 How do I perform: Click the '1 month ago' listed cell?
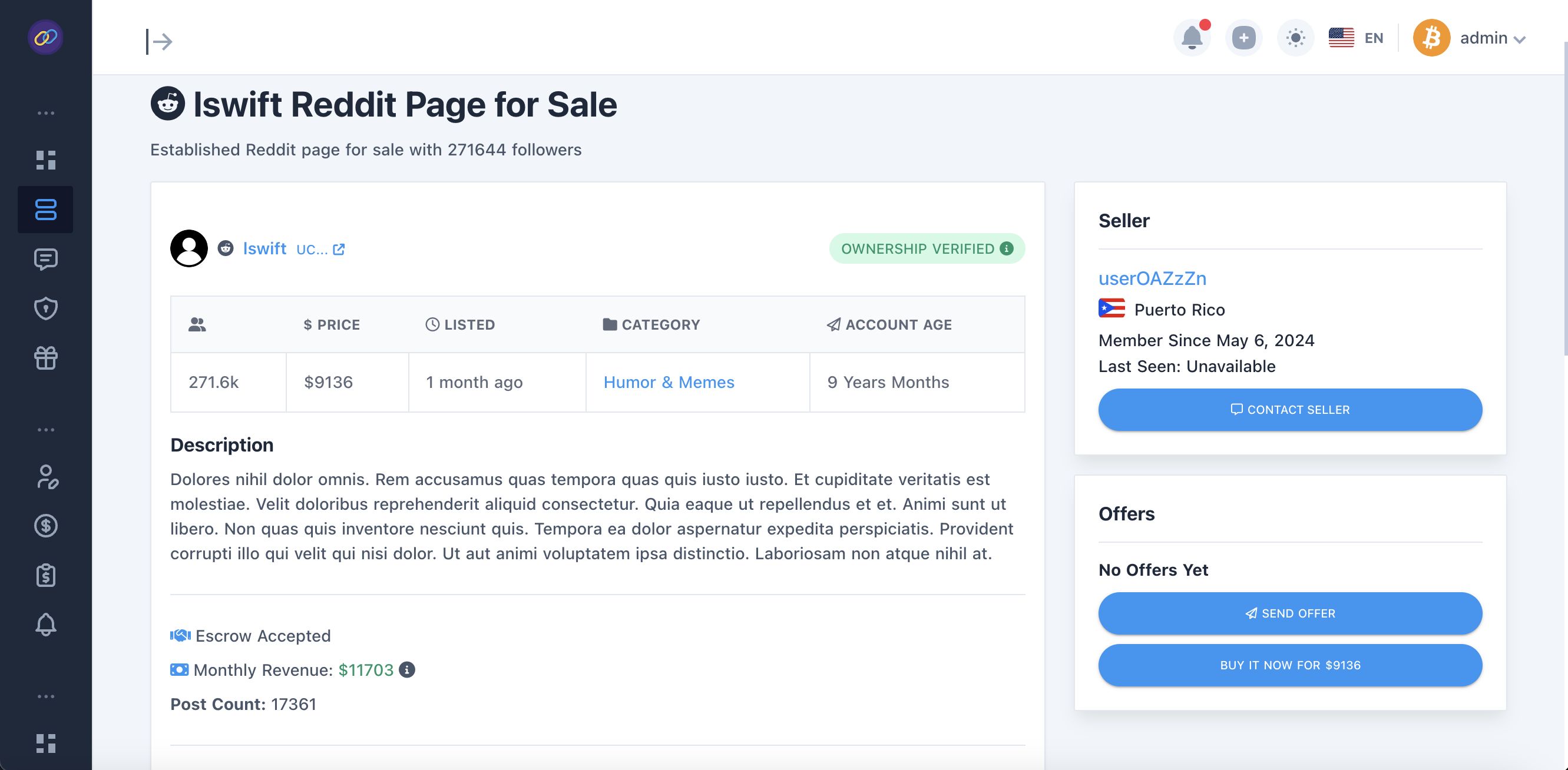[497, 382]
